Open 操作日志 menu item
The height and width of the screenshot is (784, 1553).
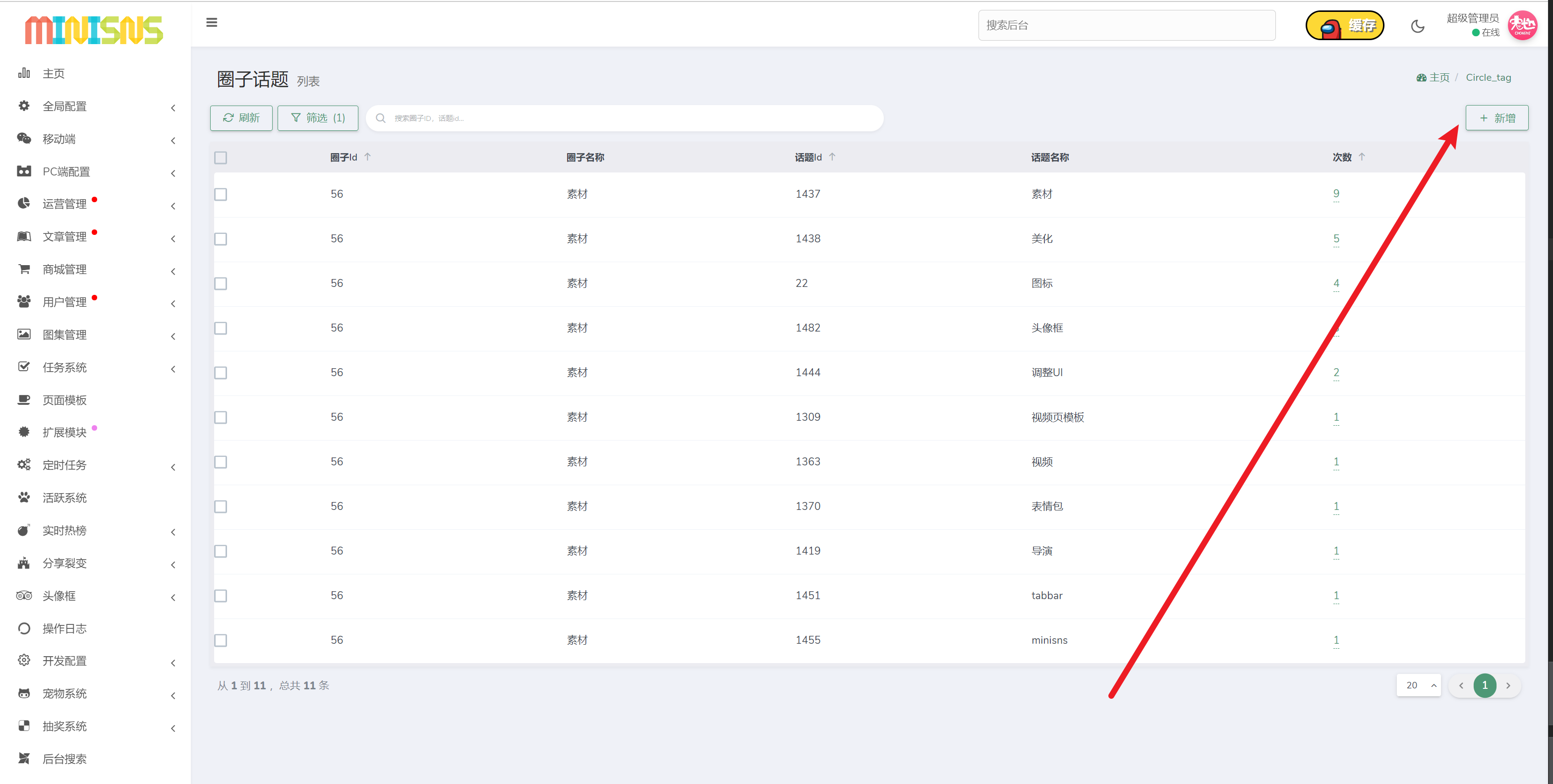(x=64, y=628)
